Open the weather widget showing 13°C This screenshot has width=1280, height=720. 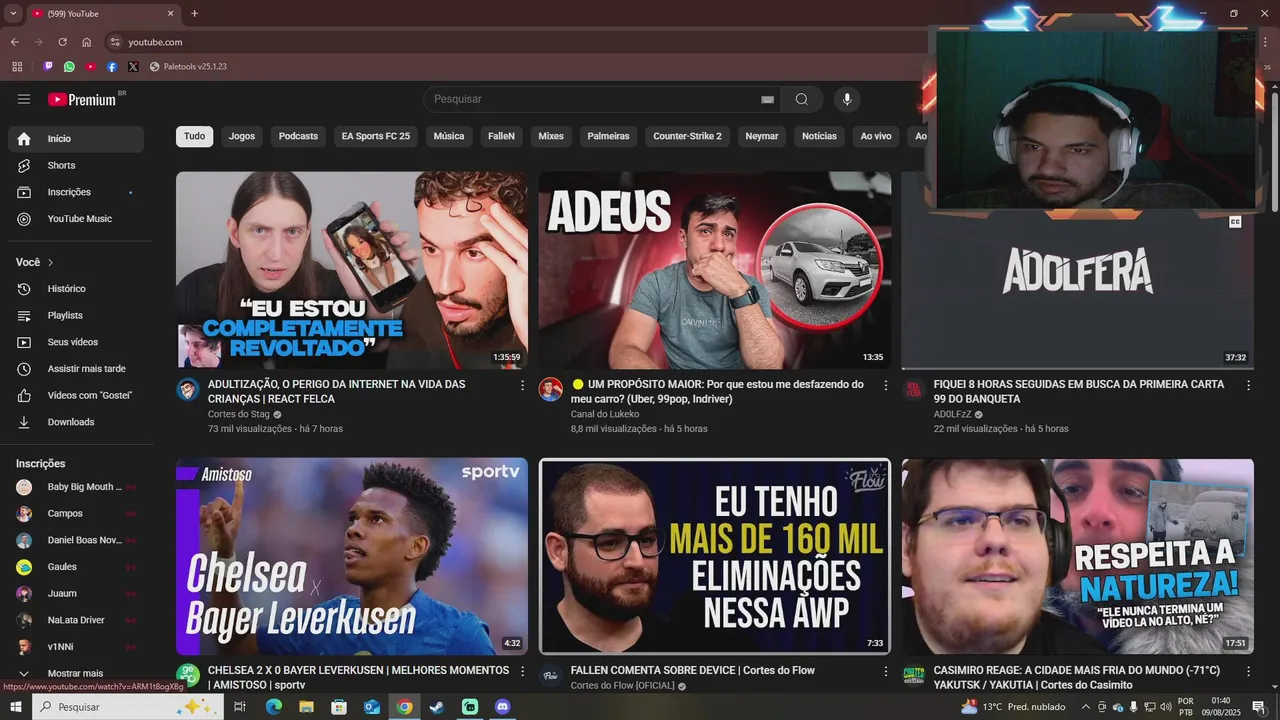click(x=1013, y=707)
